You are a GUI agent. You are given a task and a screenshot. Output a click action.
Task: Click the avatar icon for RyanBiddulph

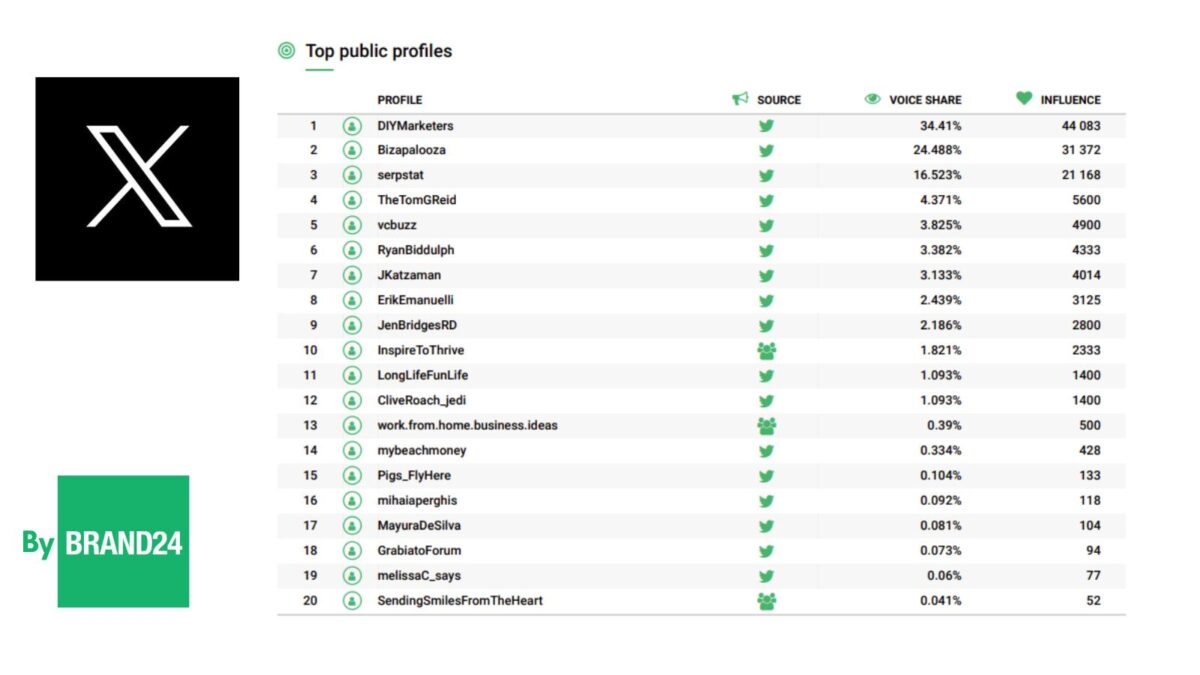(x=352, y=250)
